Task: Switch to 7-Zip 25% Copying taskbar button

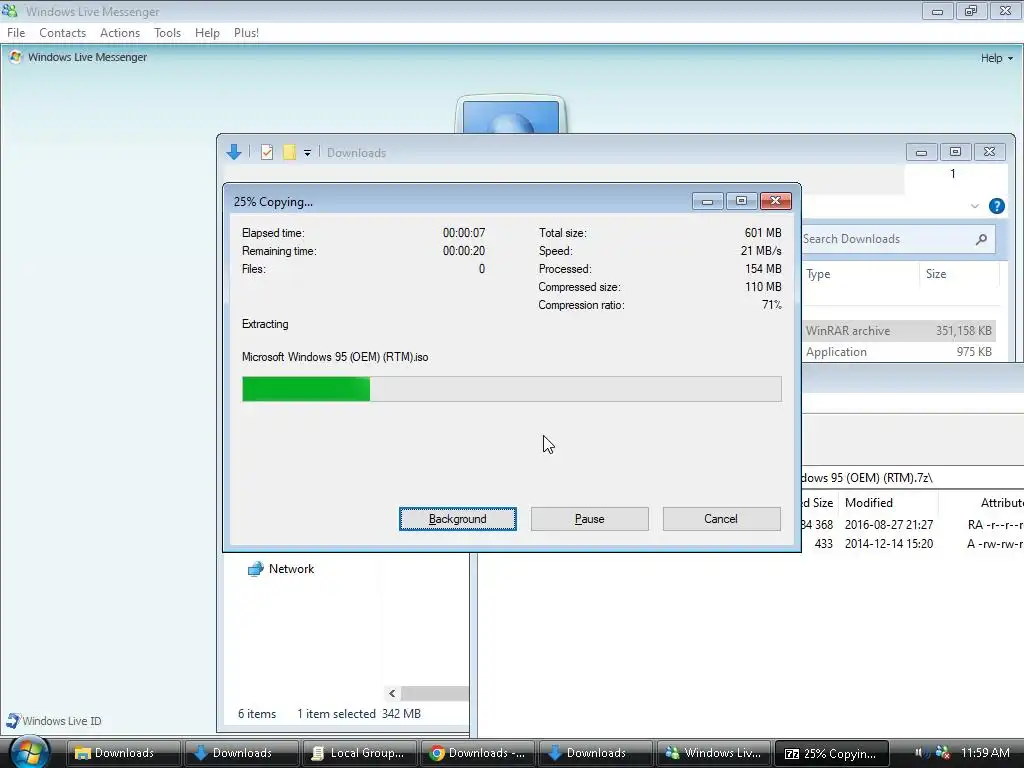Action: (831, 753)
